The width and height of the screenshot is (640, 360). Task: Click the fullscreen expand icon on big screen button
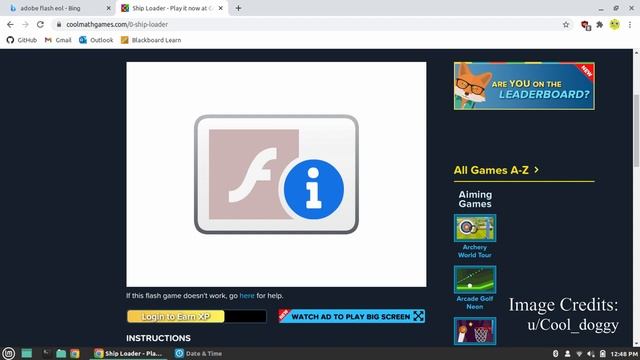pyautogui.click(x=418, y=316)
